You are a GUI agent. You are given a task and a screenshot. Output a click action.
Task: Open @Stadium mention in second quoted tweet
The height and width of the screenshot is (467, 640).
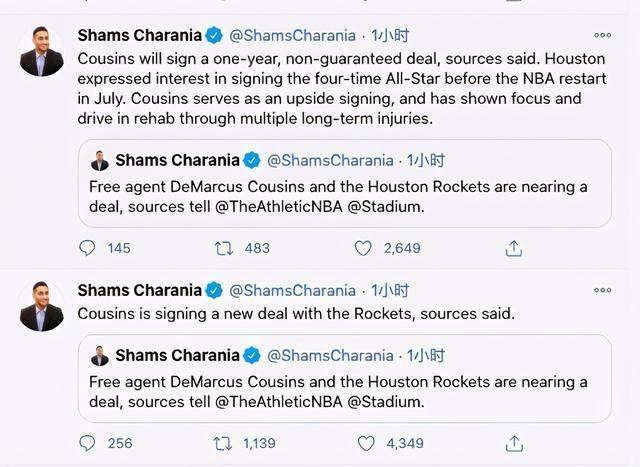pos(384,402)
